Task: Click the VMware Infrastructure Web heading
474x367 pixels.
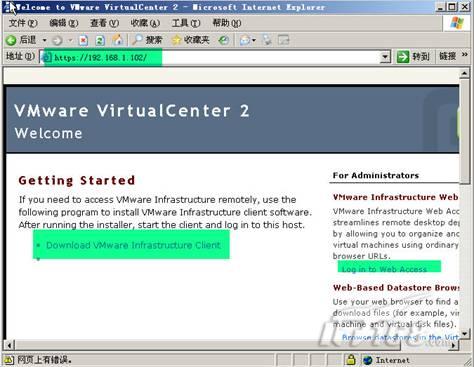Action: tap(395, 197)
